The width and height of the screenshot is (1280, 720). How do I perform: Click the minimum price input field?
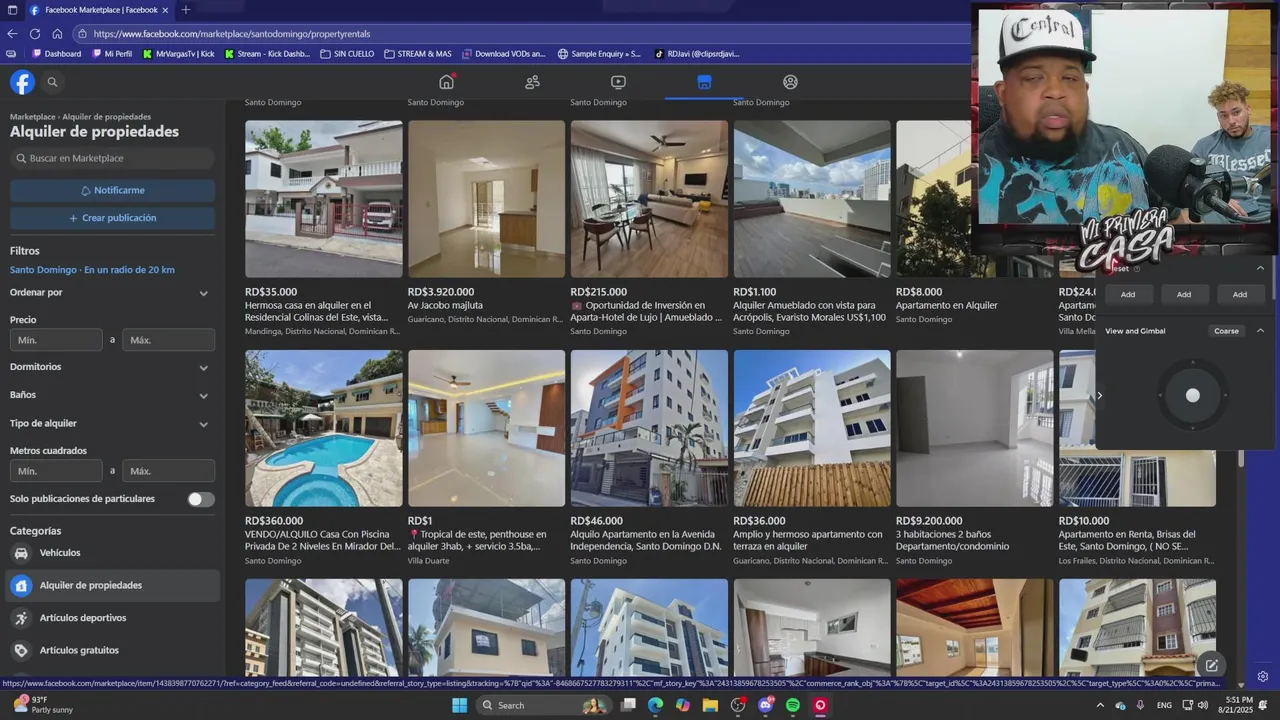[56, 340]
